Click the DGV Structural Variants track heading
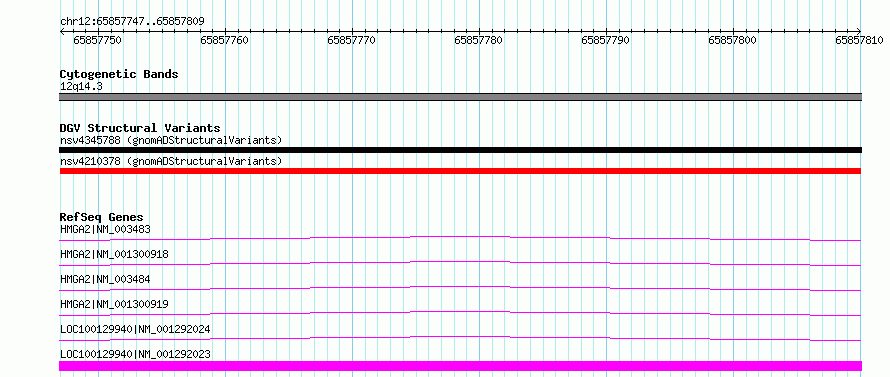Screen dimensions: 890x377 (140, 128)
